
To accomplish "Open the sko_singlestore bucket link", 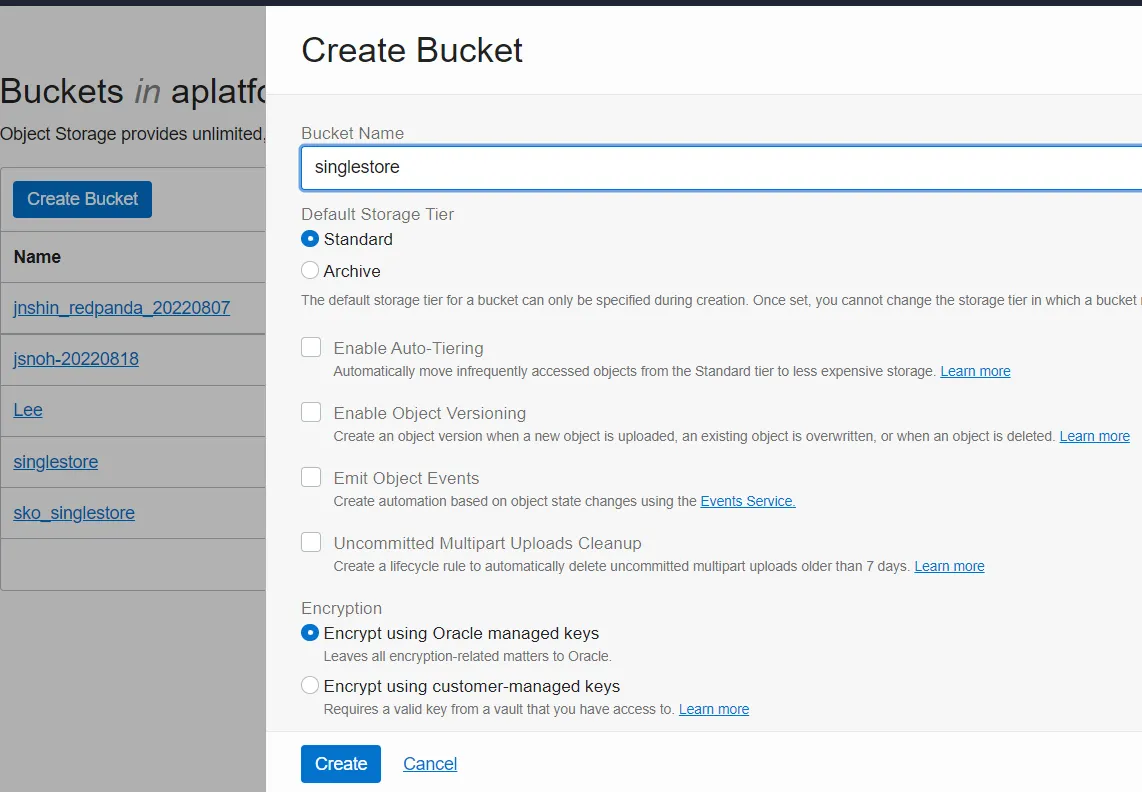I will coord(74,513).
